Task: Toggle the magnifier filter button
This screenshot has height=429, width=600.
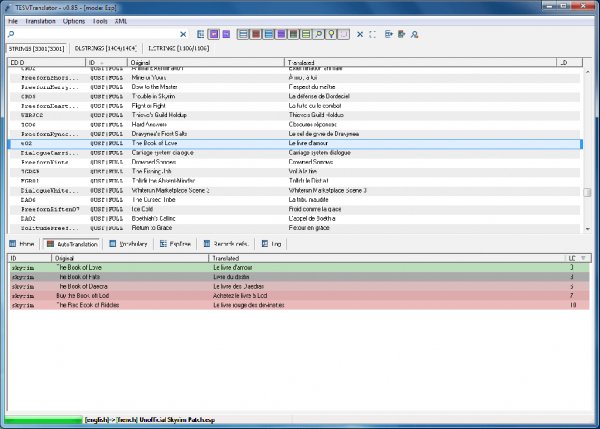Action: click(319, 34)
